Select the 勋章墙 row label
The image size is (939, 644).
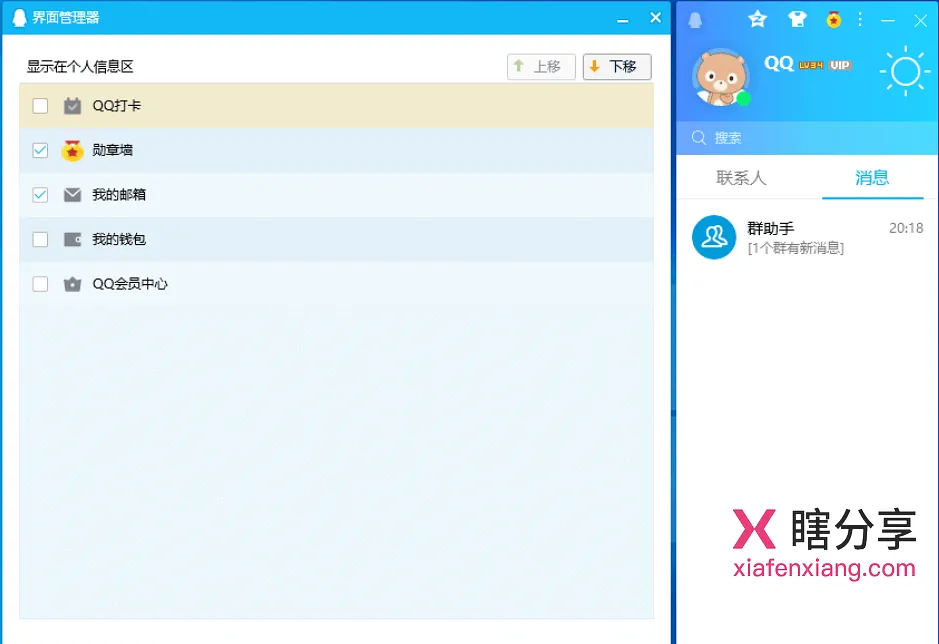click(113, 150)
